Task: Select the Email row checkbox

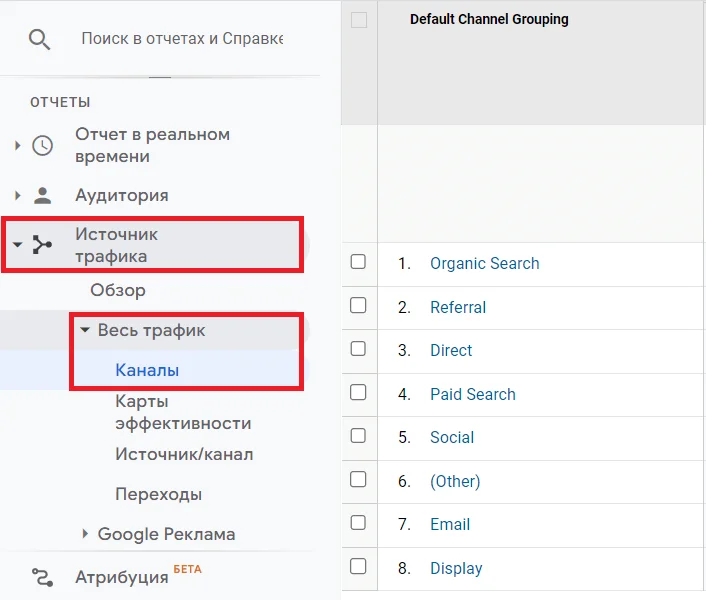Action: pyautogui.click(x=358, y=523)
